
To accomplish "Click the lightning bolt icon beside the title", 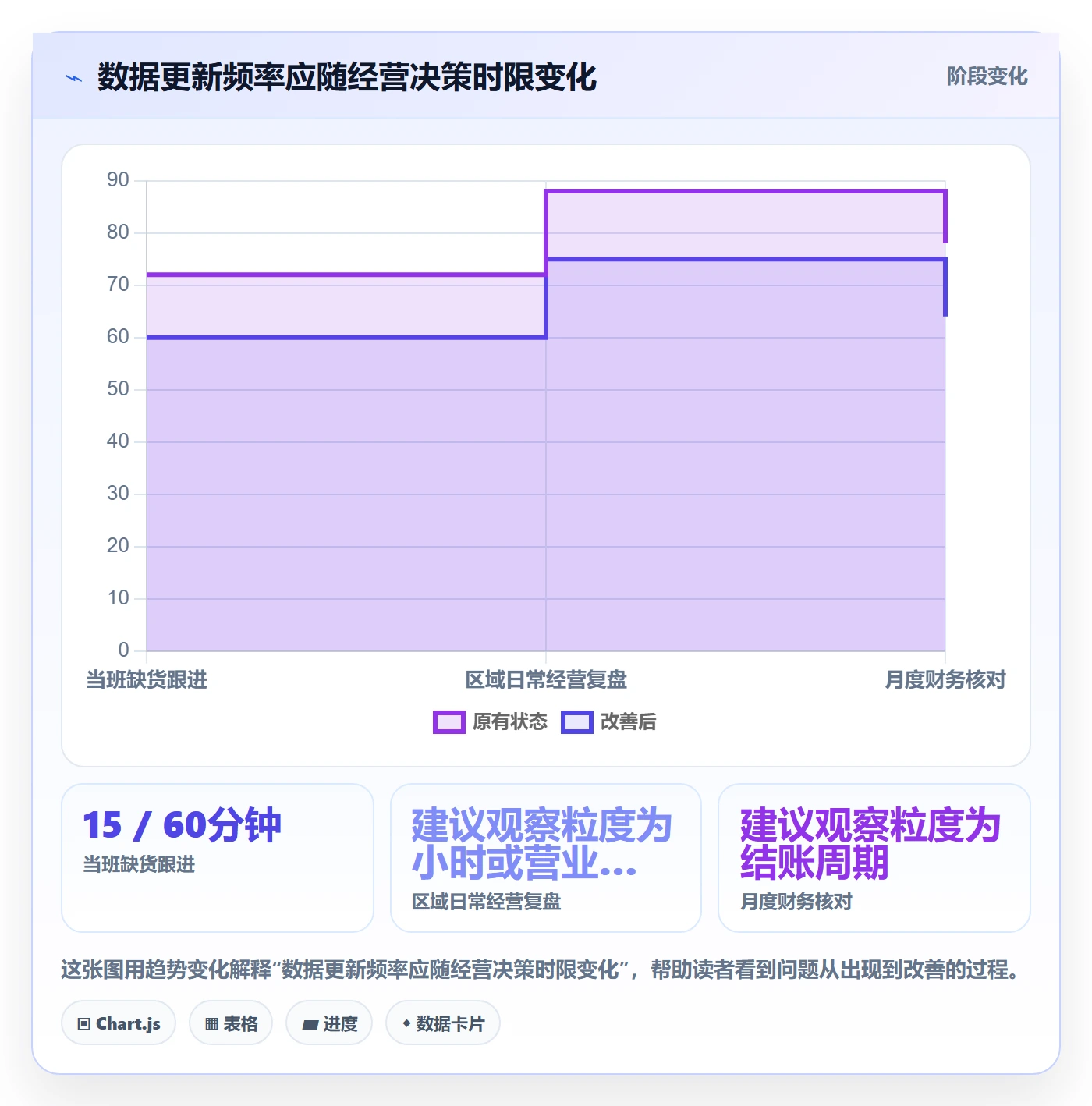I will (74, 78).
